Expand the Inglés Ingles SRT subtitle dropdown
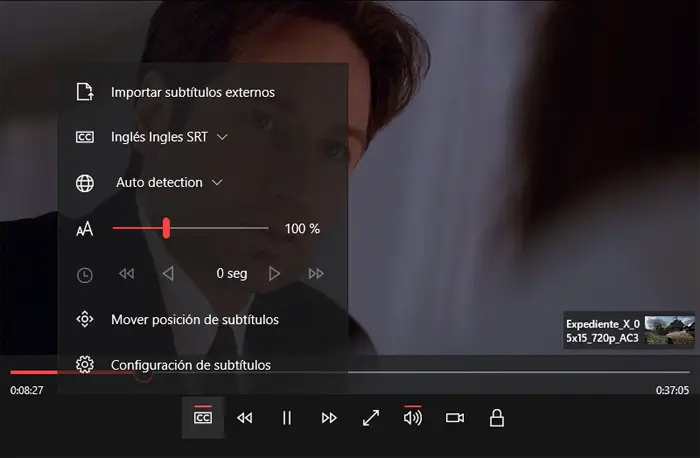 169,137
